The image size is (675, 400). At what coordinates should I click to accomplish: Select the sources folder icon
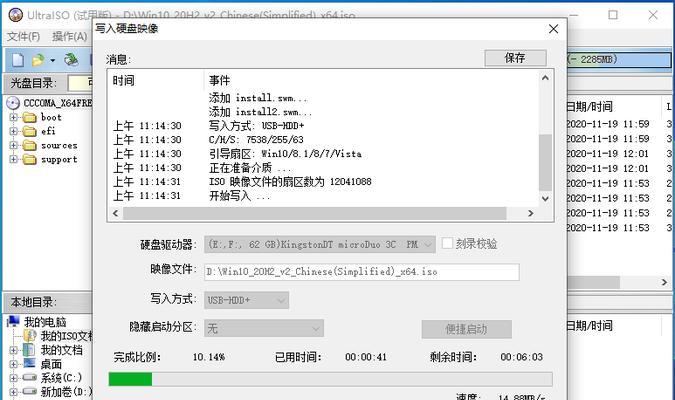(29, 145)
